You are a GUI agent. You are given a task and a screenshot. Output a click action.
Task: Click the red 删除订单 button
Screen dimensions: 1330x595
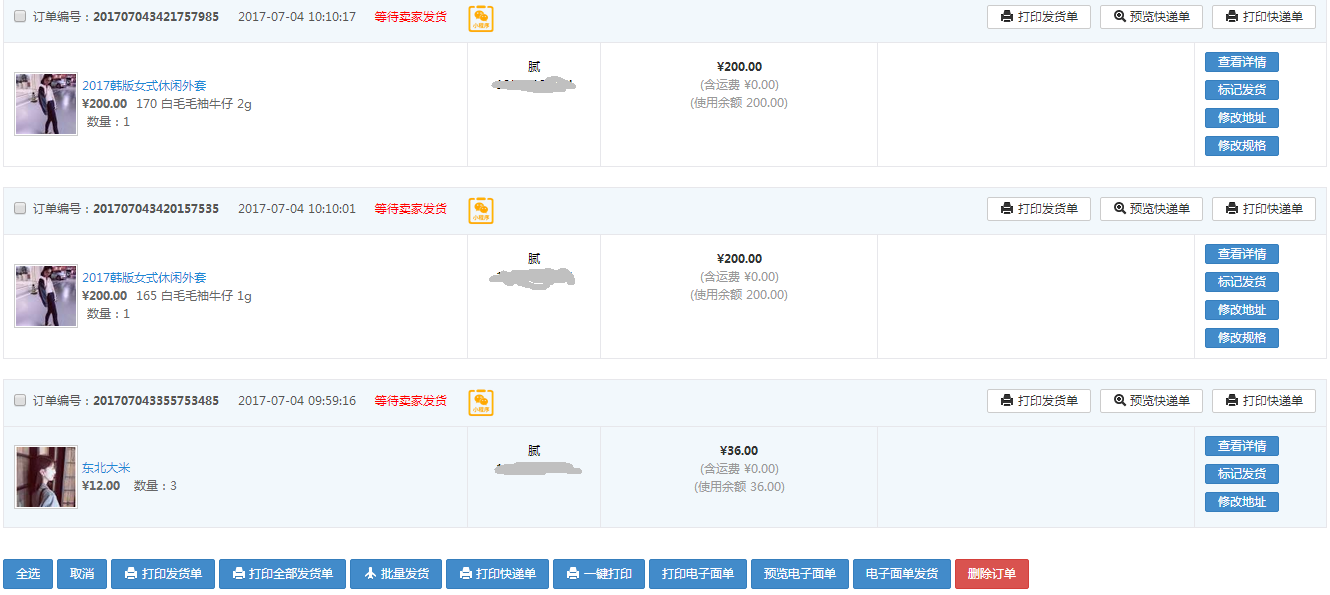(992, 574)
